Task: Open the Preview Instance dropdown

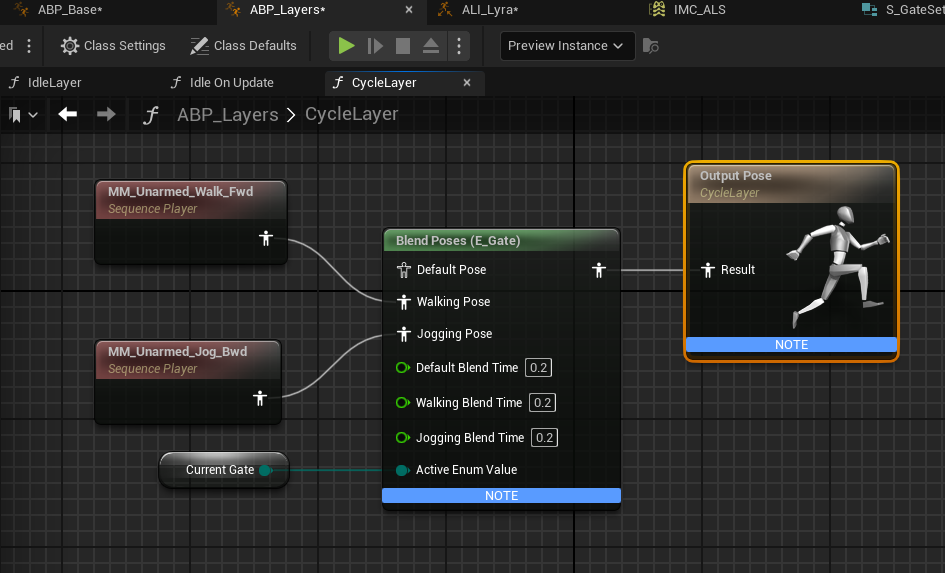Action: pos(567,46)
